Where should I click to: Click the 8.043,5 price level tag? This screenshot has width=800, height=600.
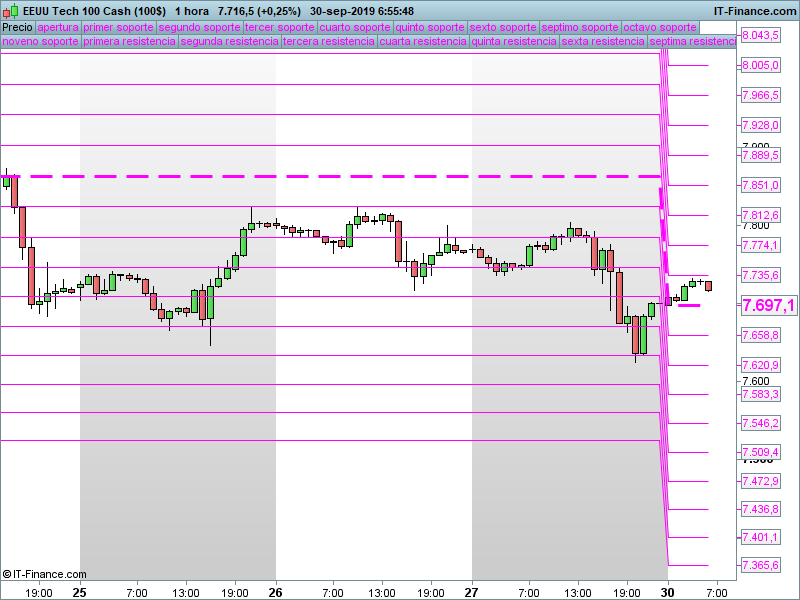760,35
